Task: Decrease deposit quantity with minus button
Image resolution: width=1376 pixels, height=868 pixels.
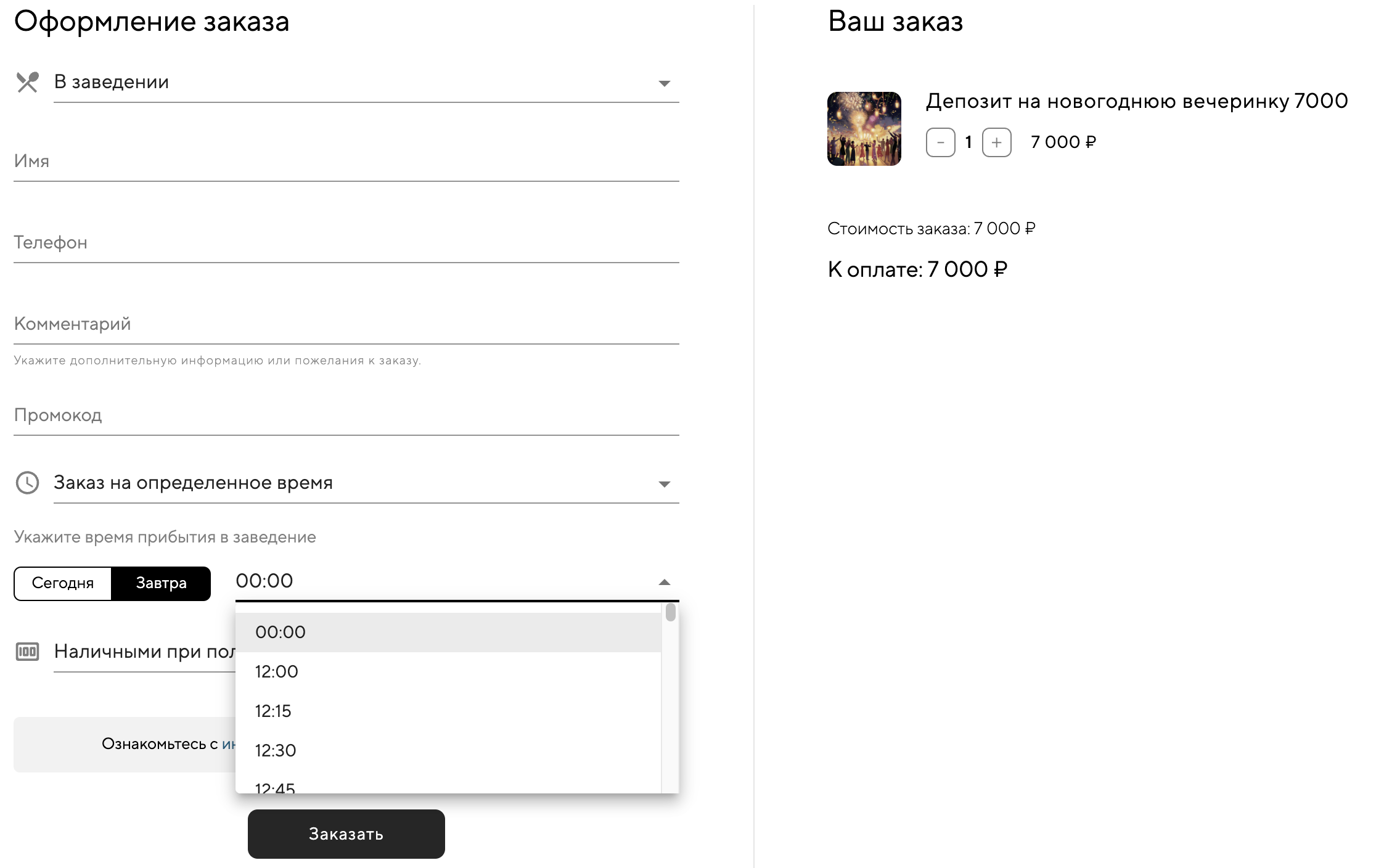Action: coord(940,142)
